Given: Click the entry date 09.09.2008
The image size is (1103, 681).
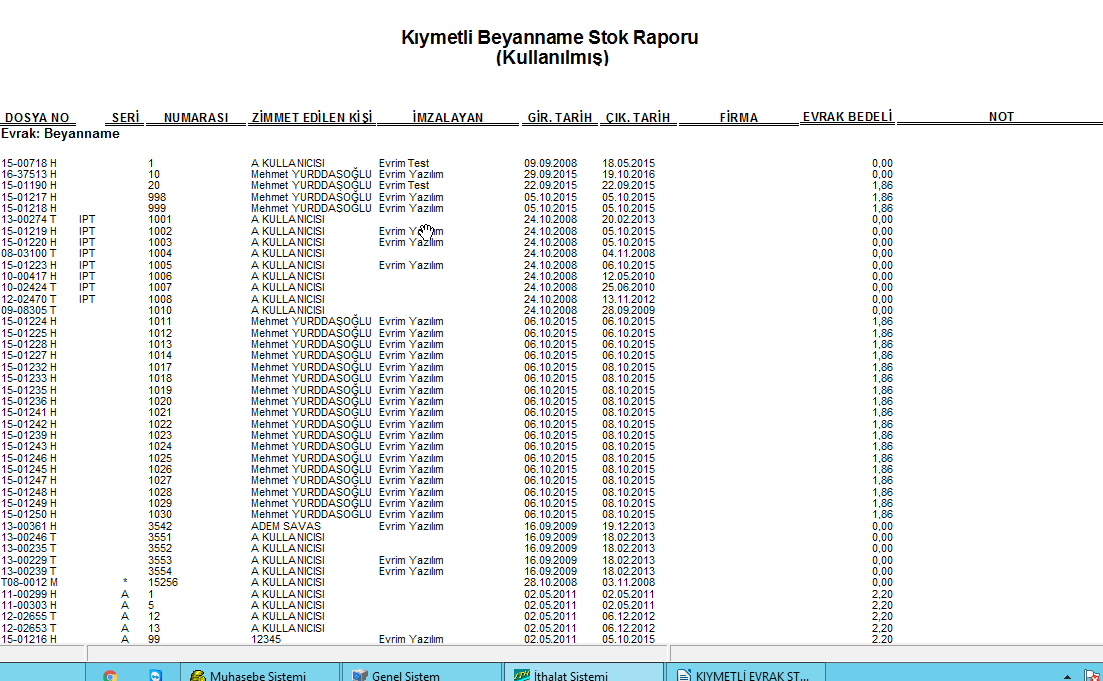Looking at the screenshot, I should coord(550,163).
